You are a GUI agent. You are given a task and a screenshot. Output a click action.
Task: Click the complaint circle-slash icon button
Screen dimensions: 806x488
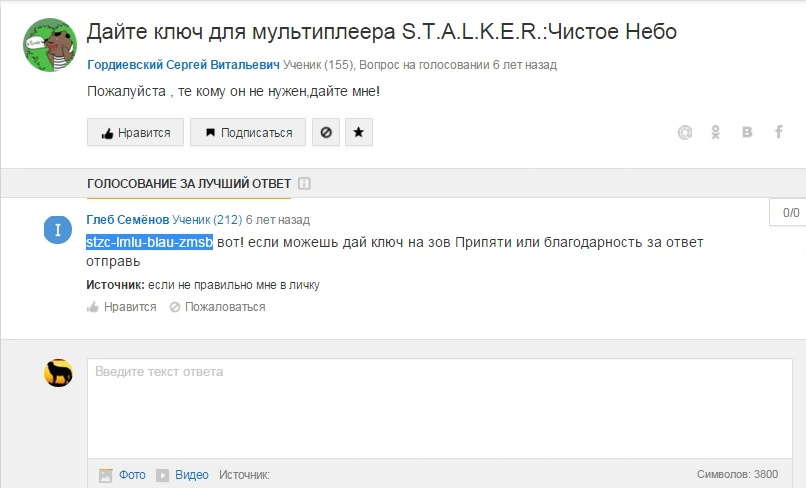pyautogui.click(x=326, y=132)
